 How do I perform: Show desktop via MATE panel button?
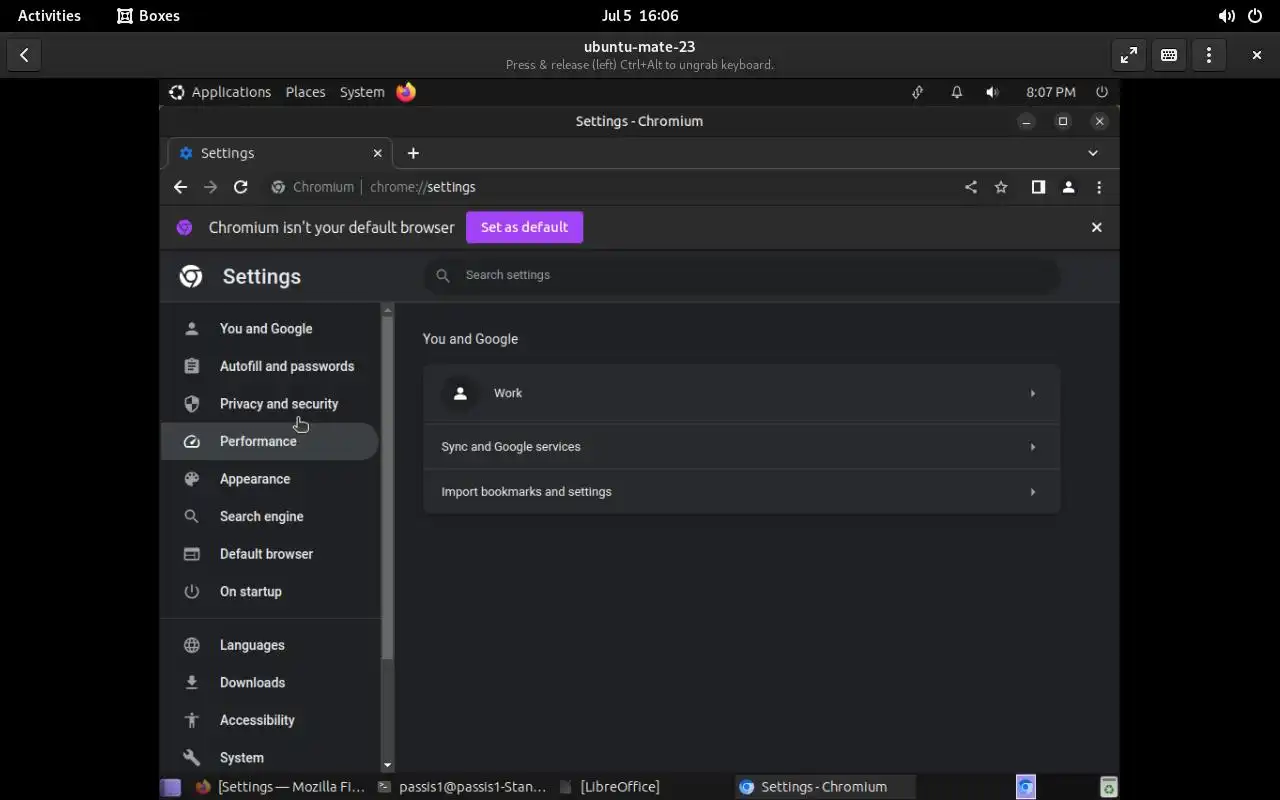[x=171, y=787]
